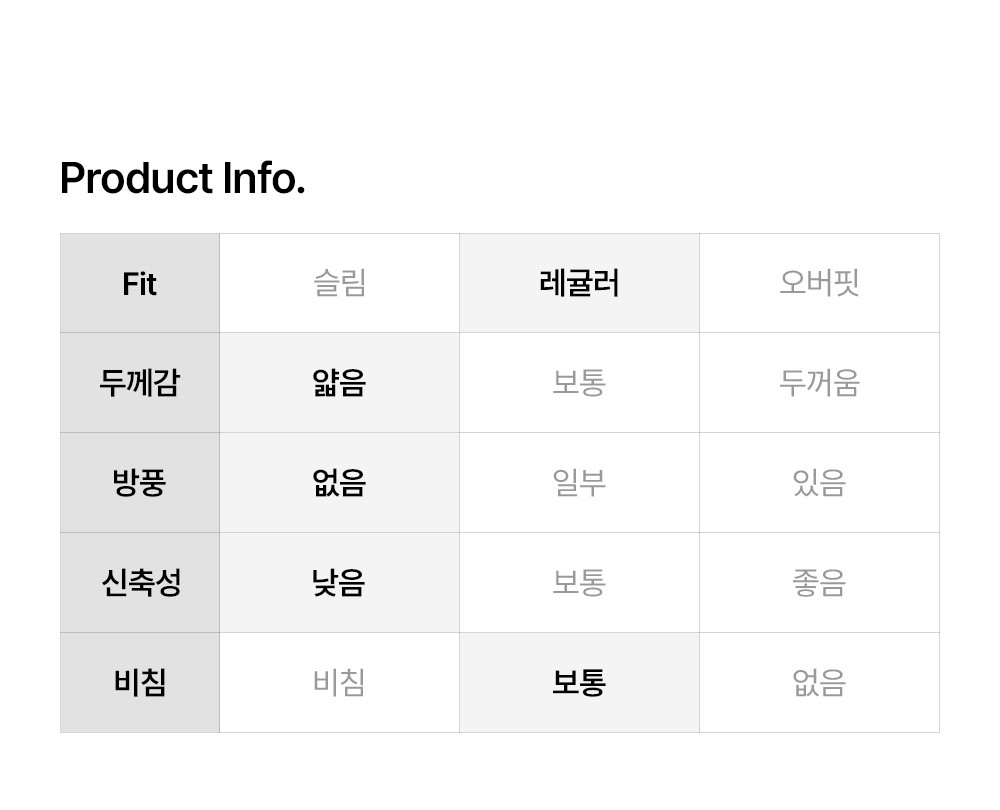The width and height of the screenshot is (1000, 810).
Task: Click the bold 비침 row header
Action: pos(140,683)
